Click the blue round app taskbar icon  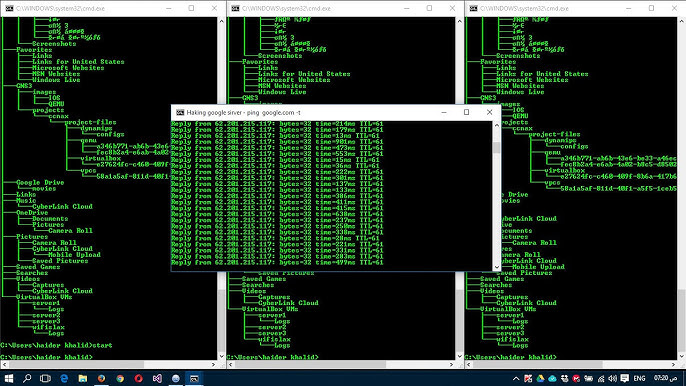pos(176,378)
